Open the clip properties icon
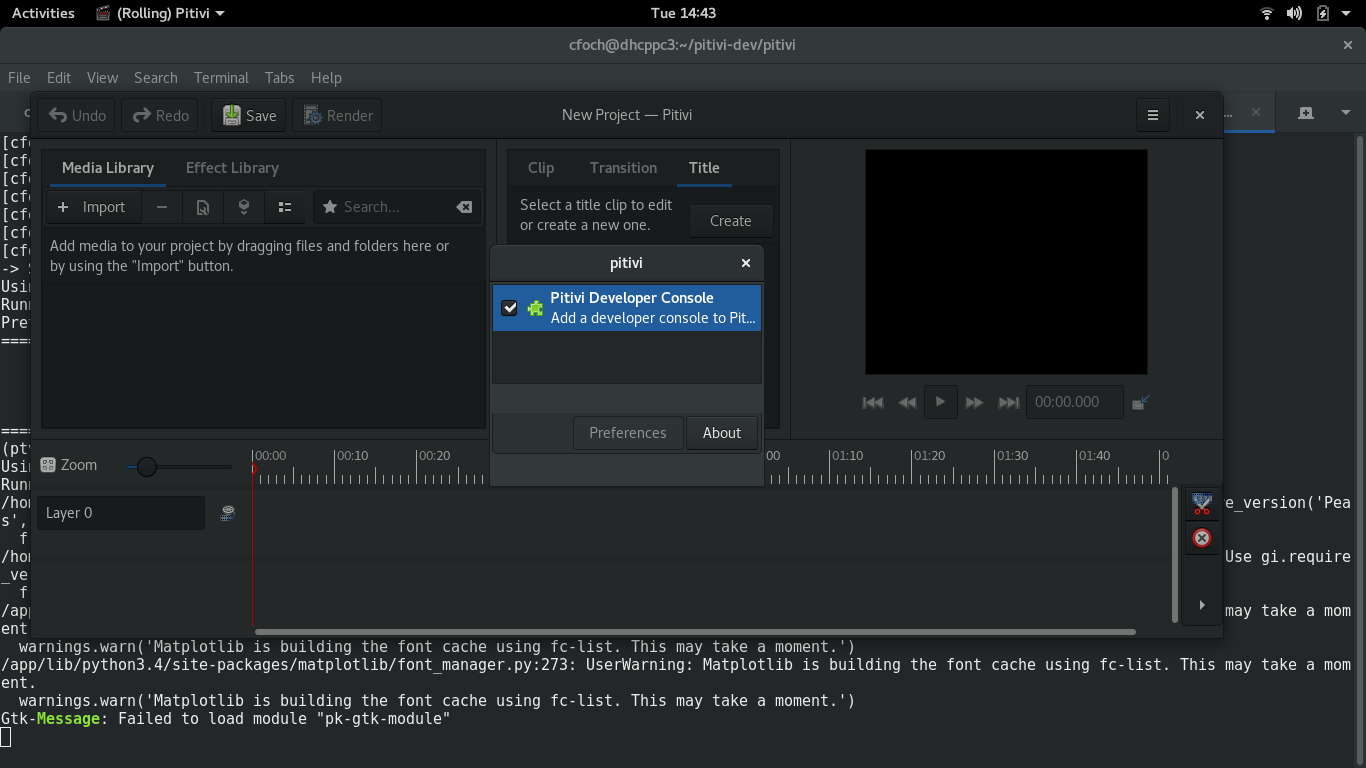1366x768 pixels. pos(202,207)
